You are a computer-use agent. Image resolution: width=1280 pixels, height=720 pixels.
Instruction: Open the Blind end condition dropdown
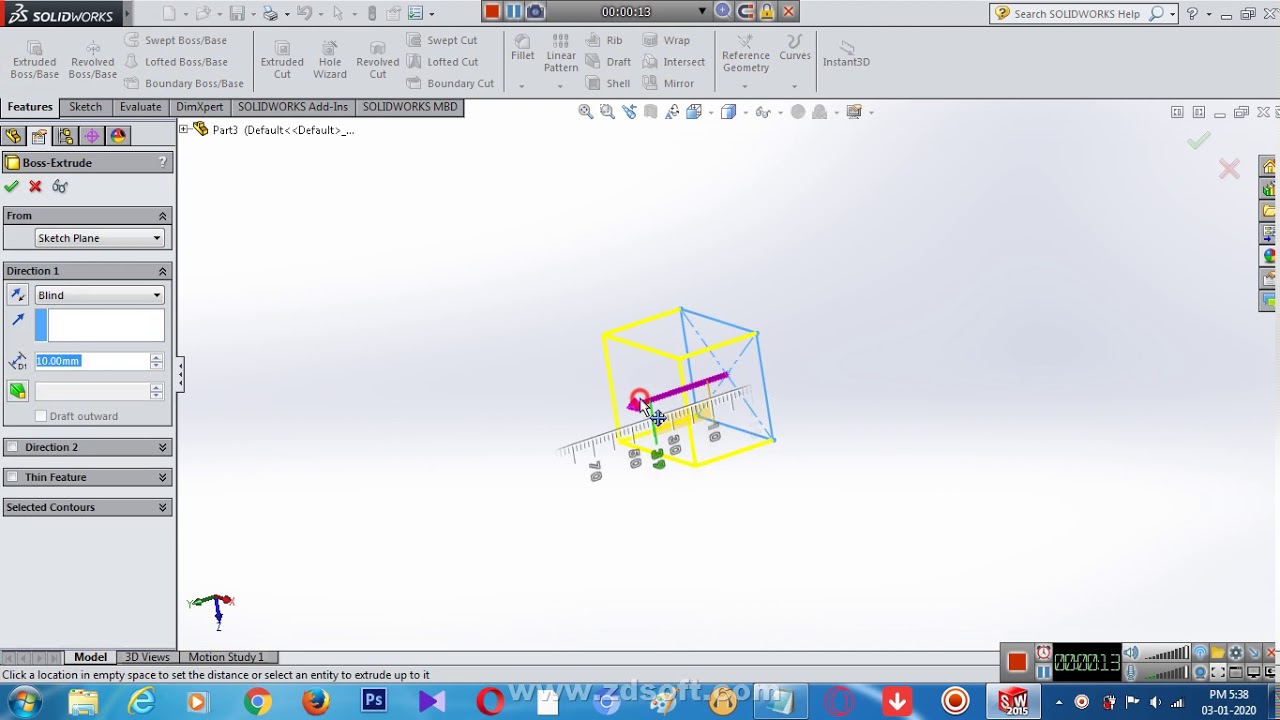[x=99, y=295]
